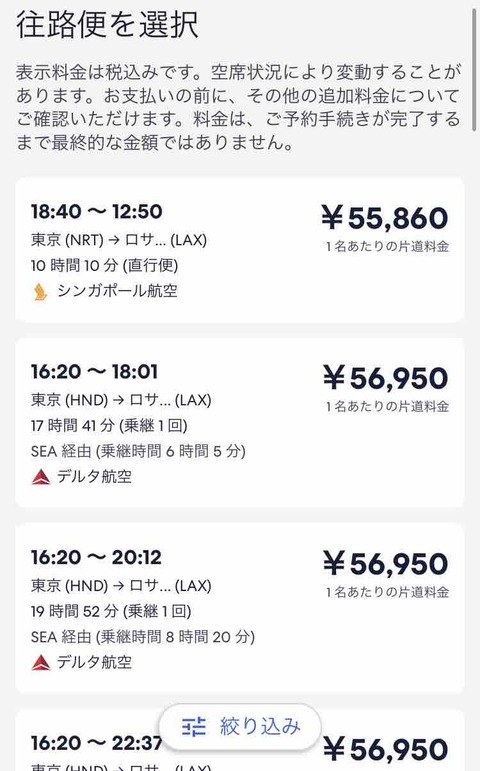Click SEA 経由 6 時間 5 分 layover text
Image resolution: width=480 pixels, height=771 pixels.
coord(138,451)
